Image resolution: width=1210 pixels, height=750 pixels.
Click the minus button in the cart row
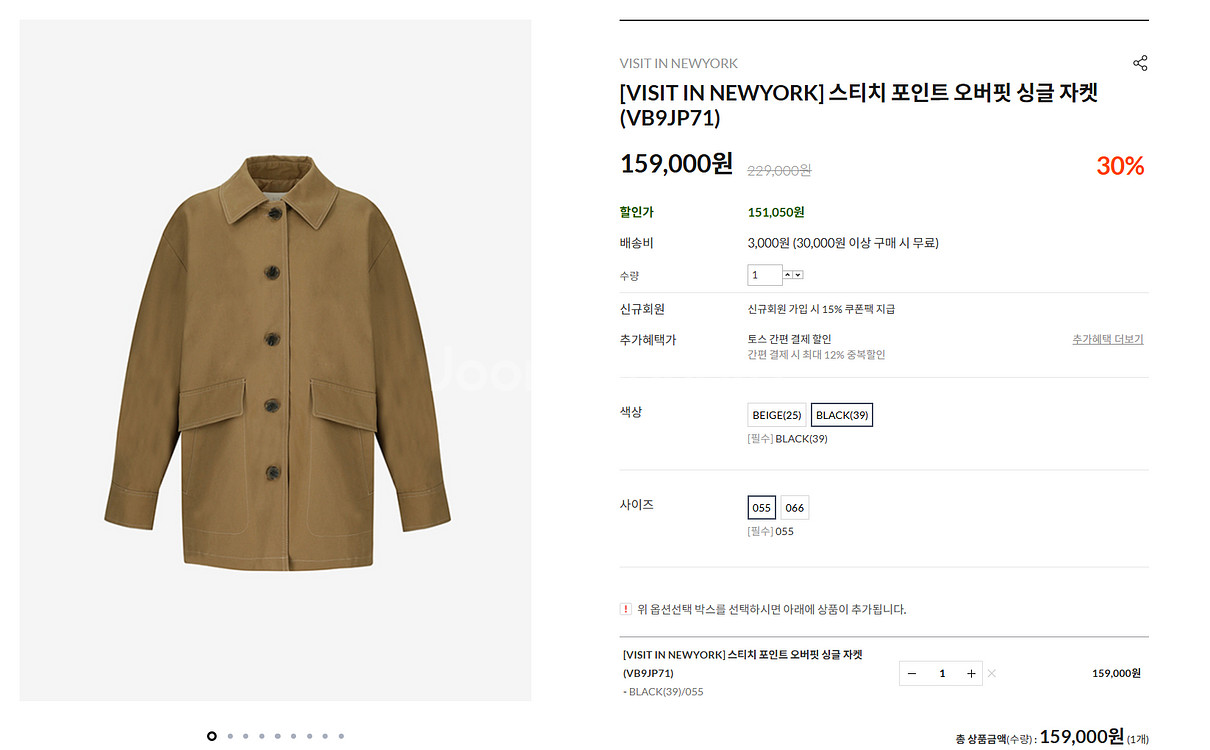912,674
